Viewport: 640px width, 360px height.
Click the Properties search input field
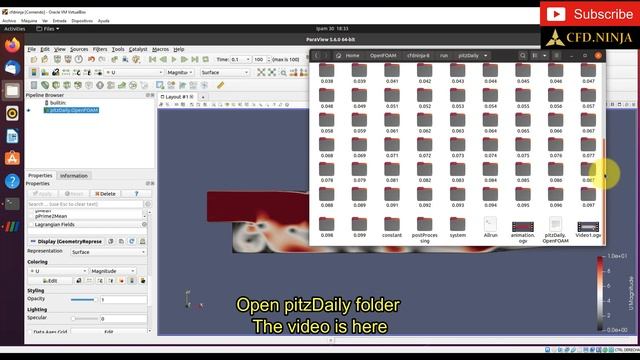85,204
